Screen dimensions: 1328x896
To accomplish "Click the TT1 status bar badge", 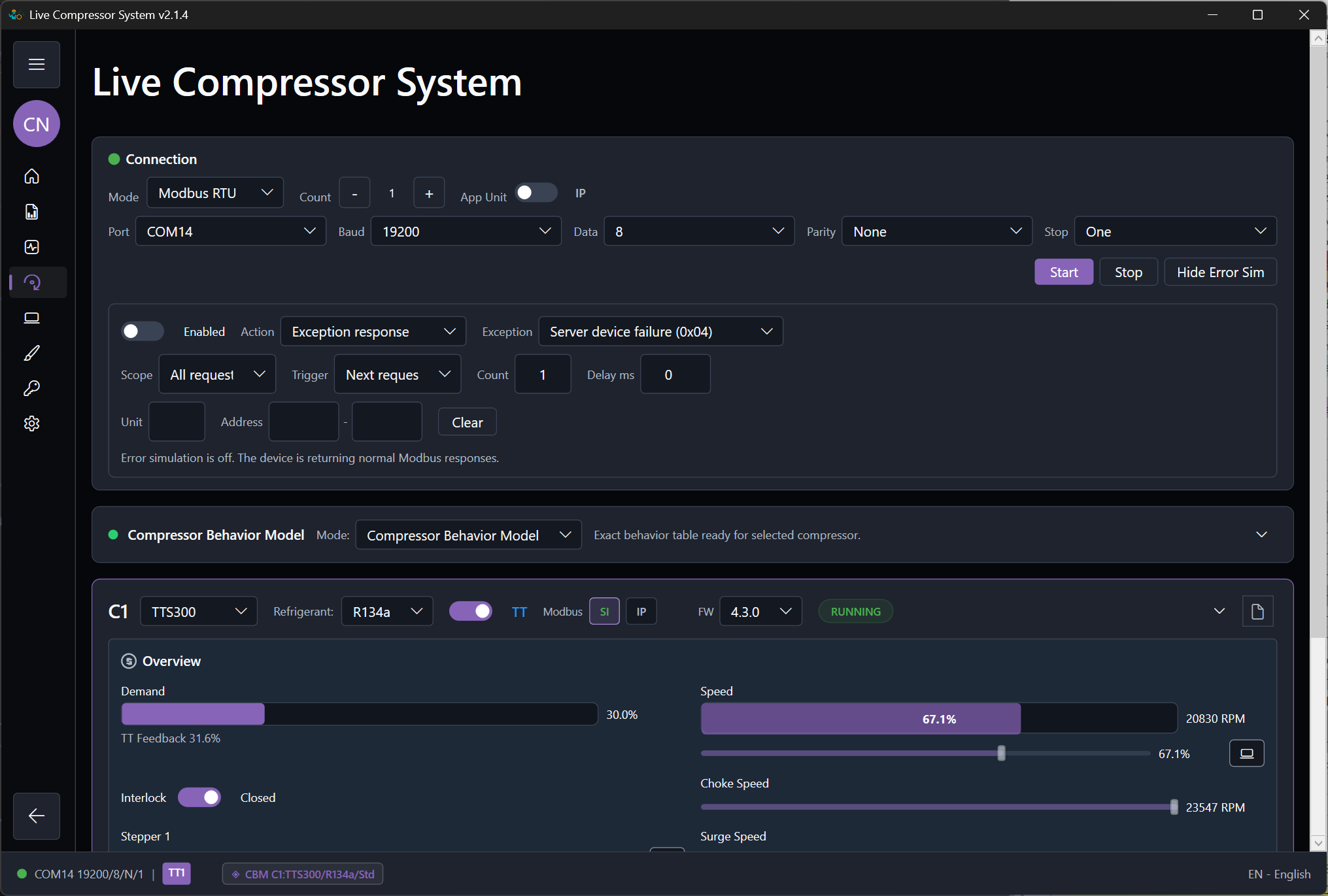I will tap(177, 874).
